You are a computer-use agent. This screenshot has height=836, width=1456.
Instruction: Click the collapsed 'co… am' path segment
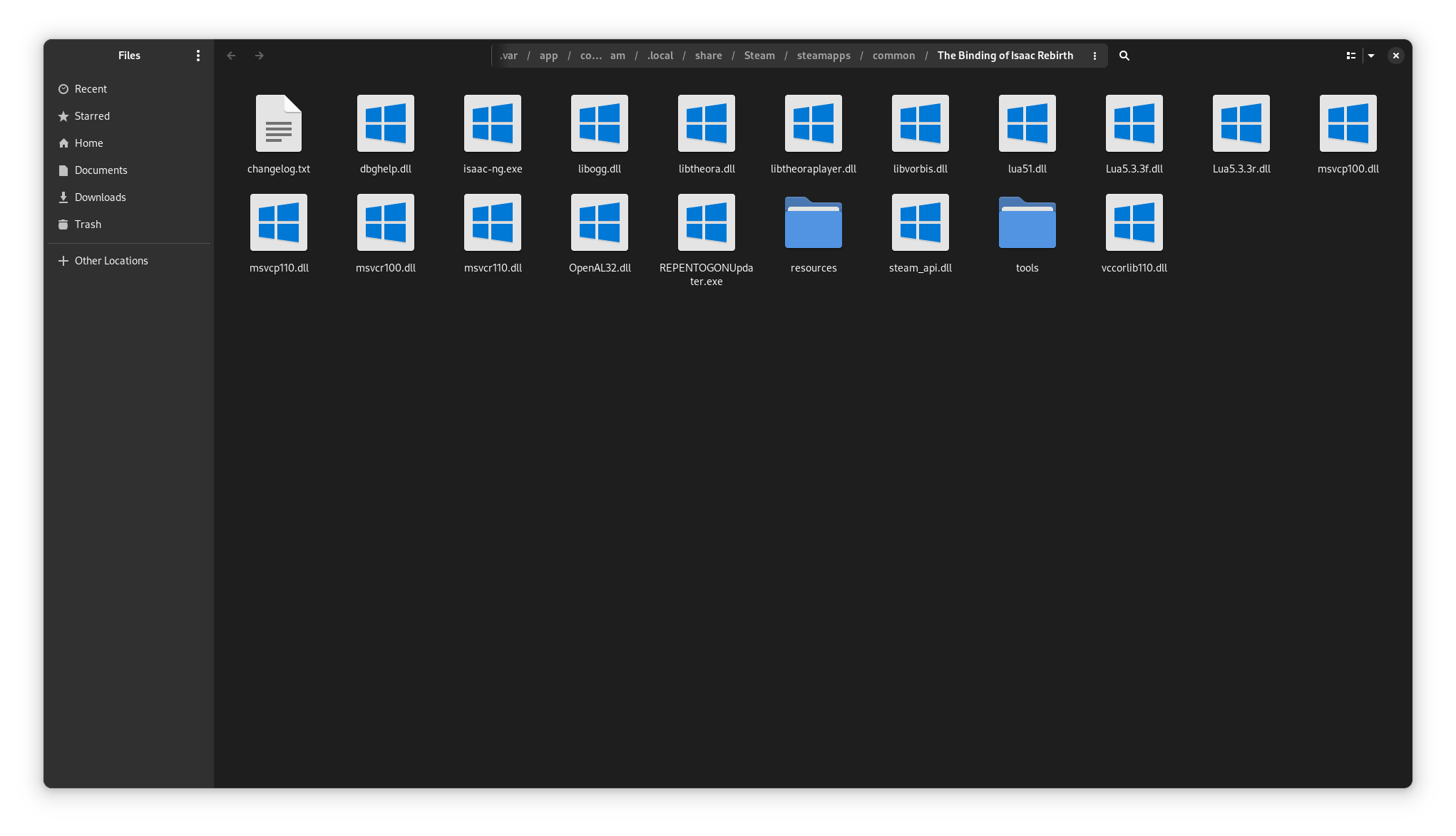pos(603,56)
